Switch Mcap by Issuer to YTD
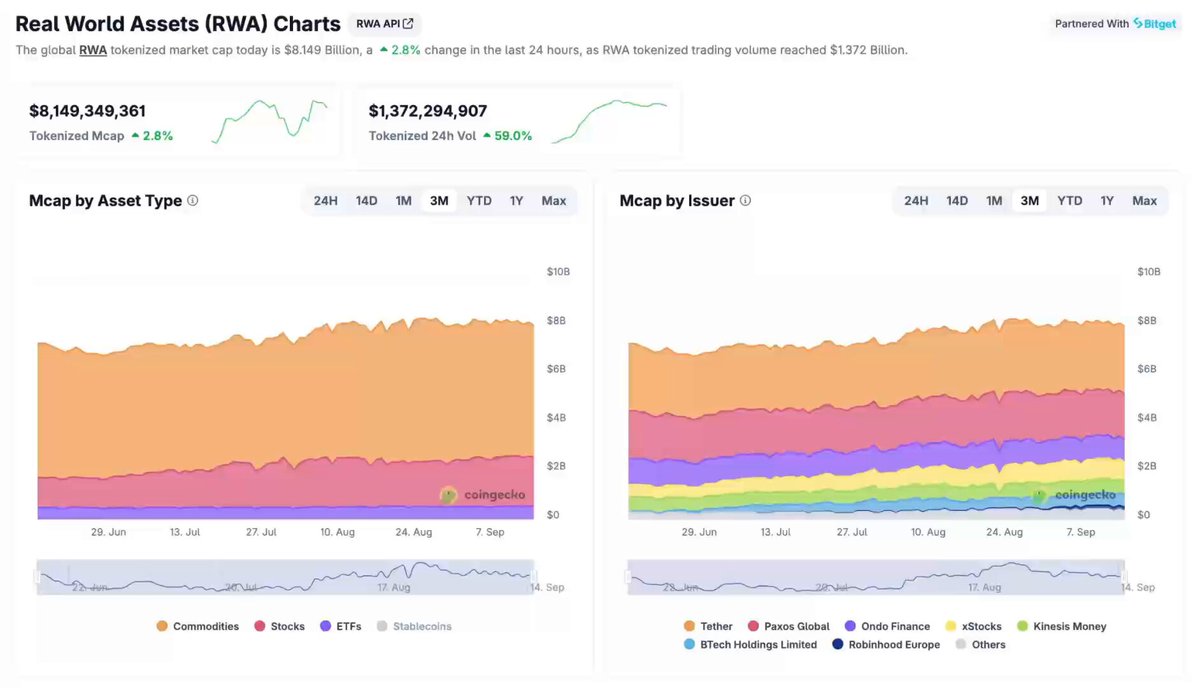 pyautogui.click(x=1070, y=201)
